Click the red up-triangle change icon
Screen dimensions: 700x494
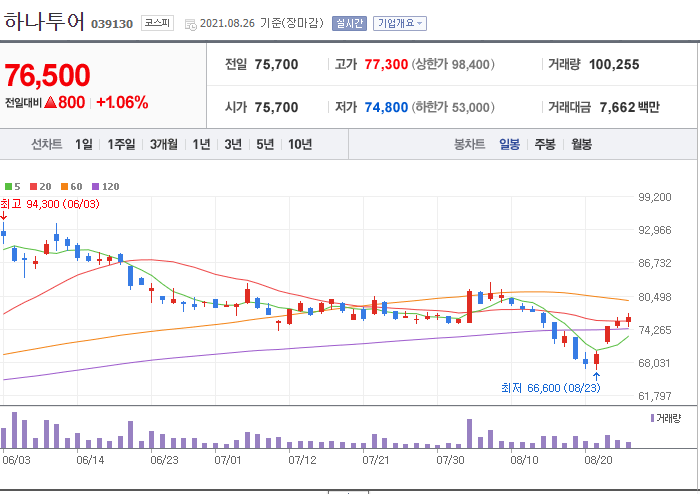coord(50,102)
